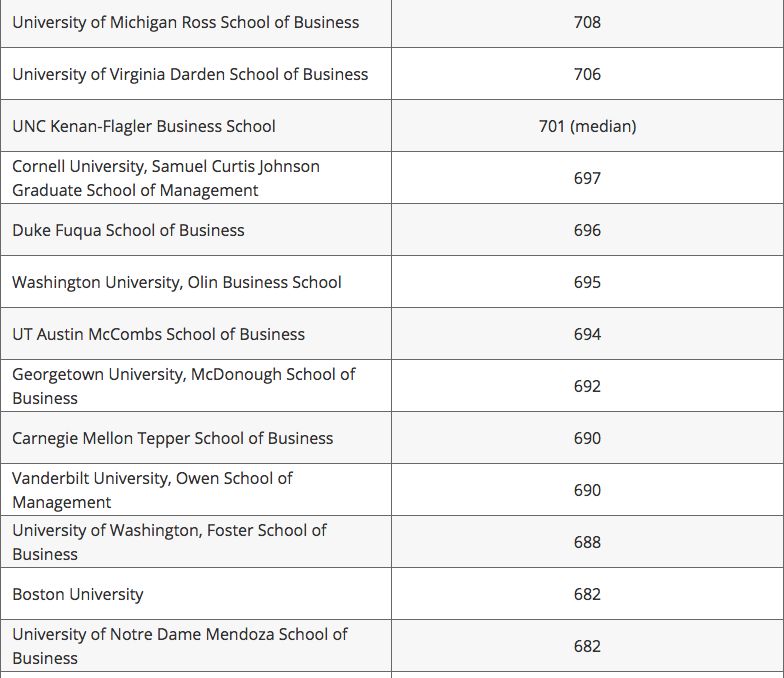
Task: Select UNC Kenan-Flagler Business School row
Action: (392, 126)
